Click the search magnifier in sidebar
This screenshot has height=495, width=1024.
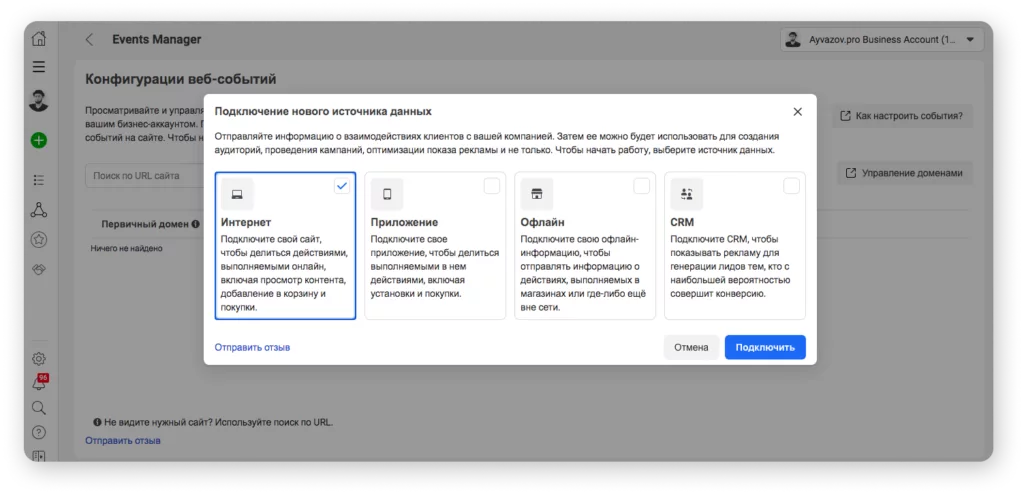pyautogui.click(x=39, y=408)
